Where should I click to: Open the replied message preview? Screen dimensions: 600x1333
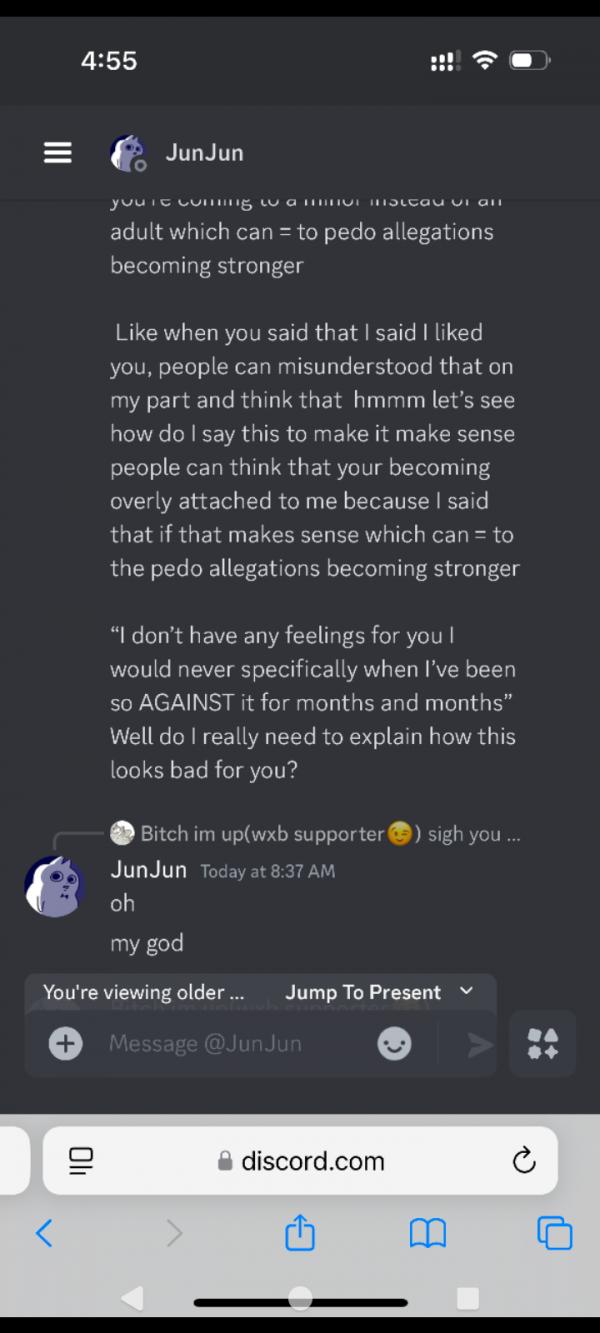coord(316,833)
